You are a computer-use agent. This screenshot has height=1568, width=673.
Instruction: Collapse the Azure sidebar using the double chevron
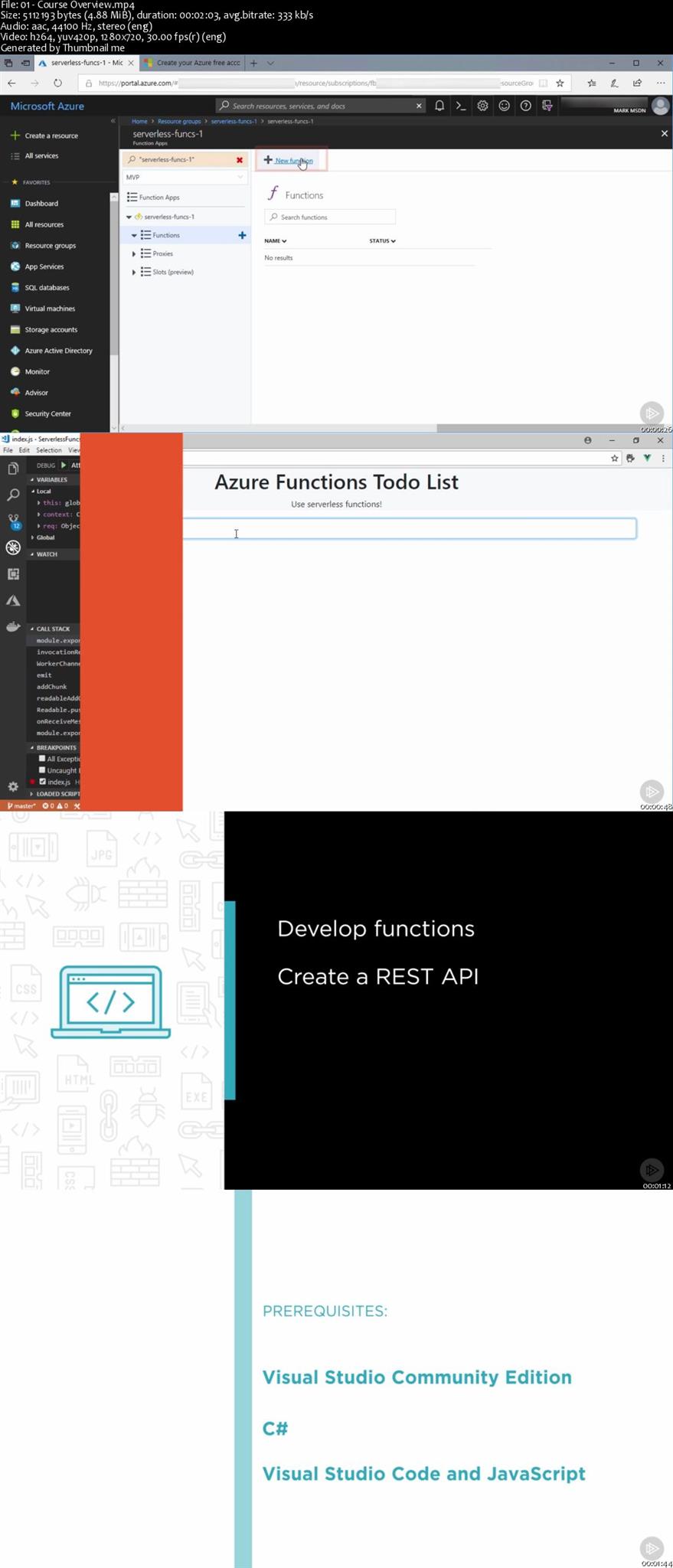pos(113,121)
